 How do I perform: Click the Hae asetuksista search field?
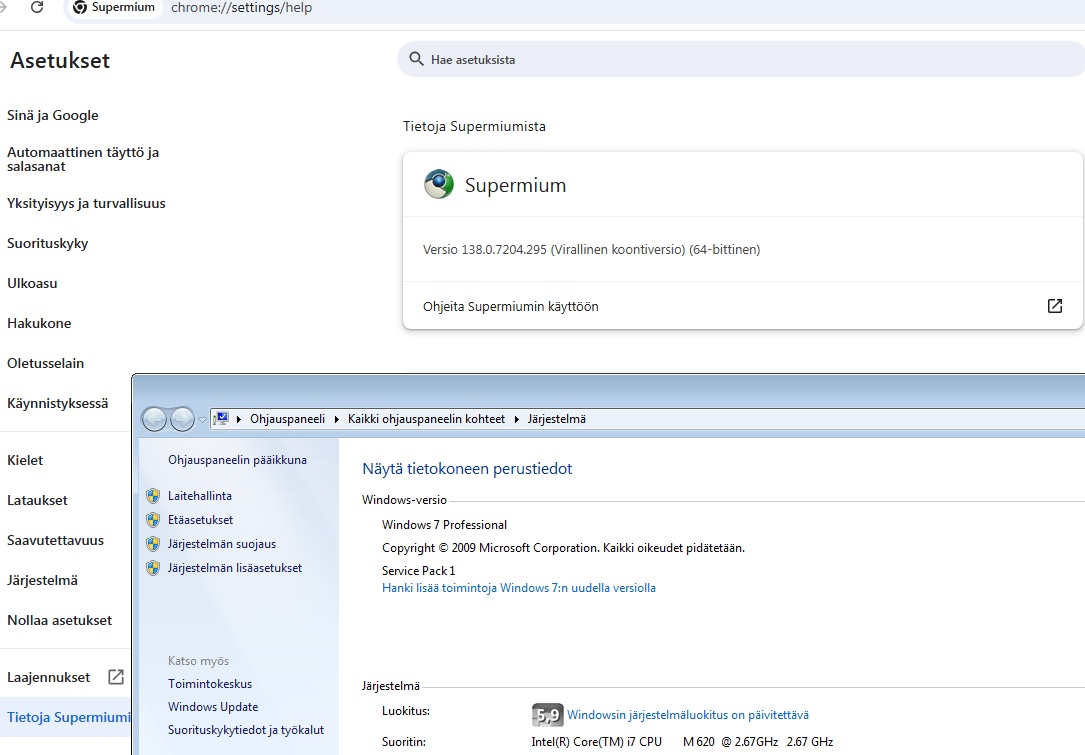pyautogui.click(x=740, y=59)
